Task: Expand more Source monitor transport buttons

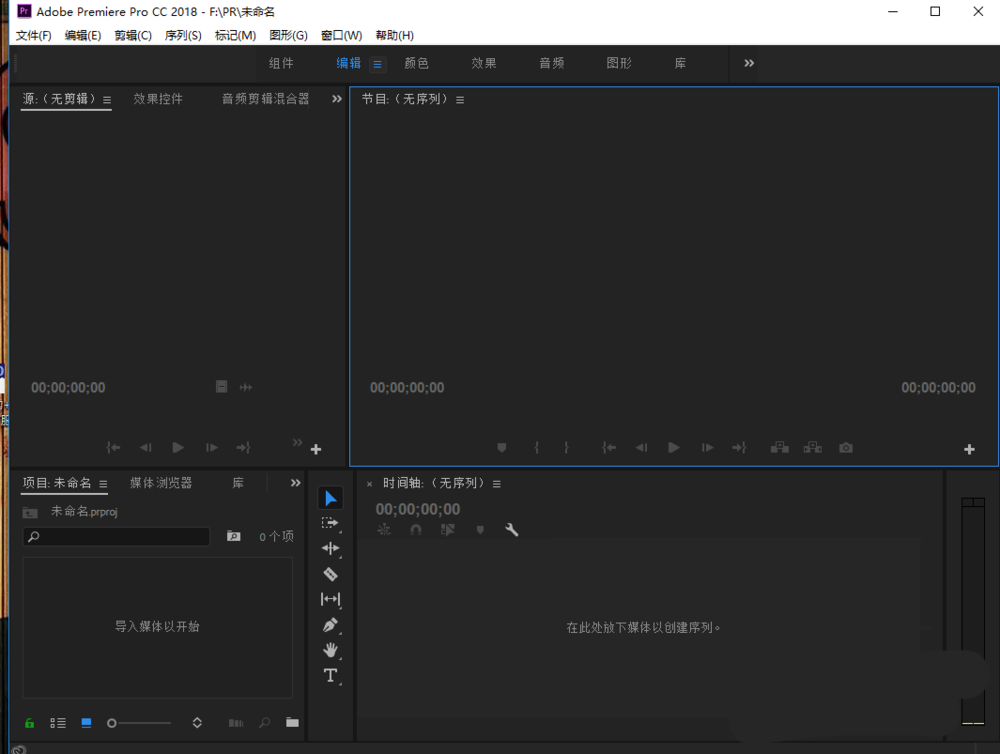Action: tap(297, 442)
